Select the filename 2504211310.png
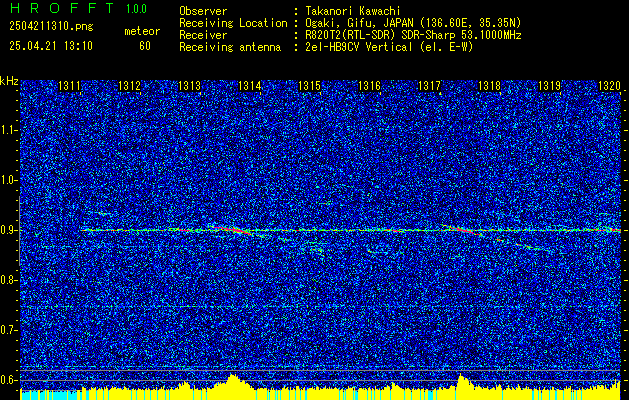Image resolution: width=629 pixels, height=400 pixels. tap(51, 26)
